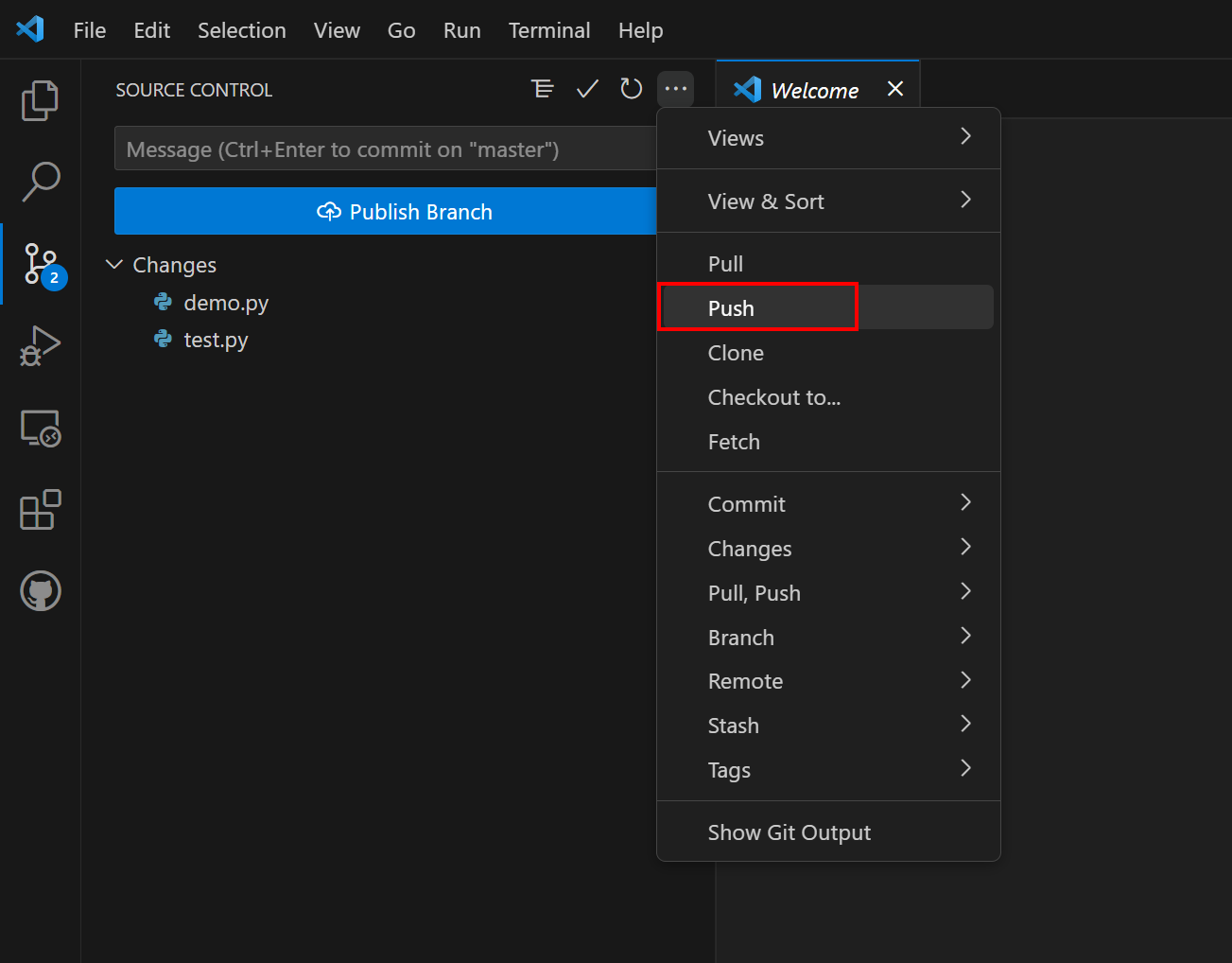Open Run and Debug panel
1232x963 pixels.
tap(40, 346)
